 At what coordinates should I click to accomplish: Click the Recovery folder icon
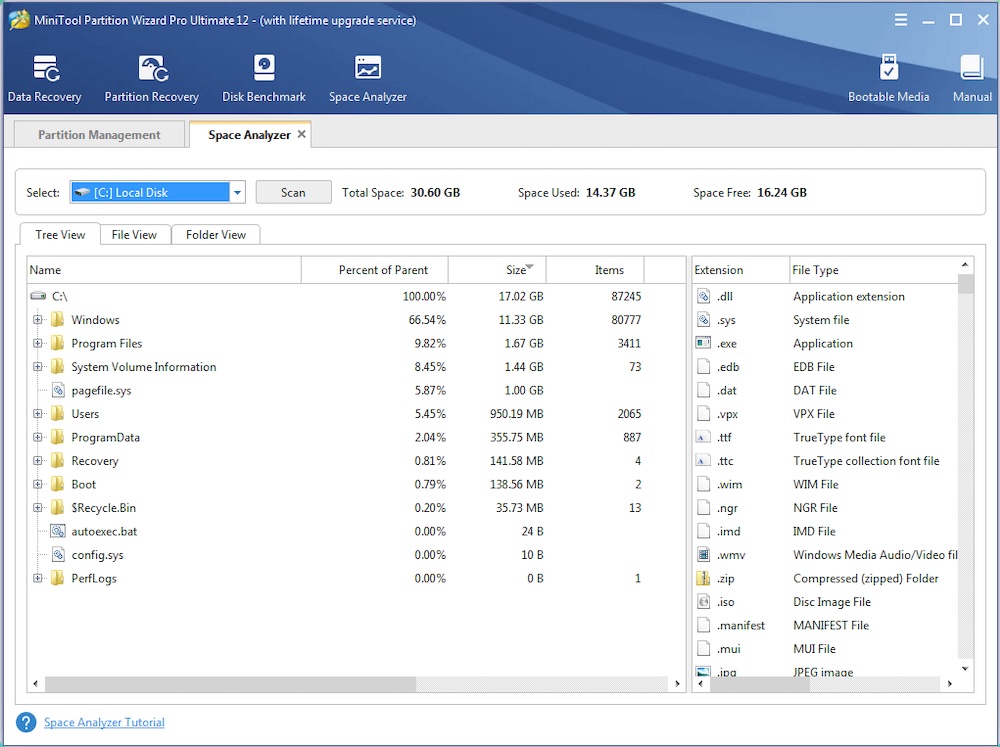coord(57,461)
